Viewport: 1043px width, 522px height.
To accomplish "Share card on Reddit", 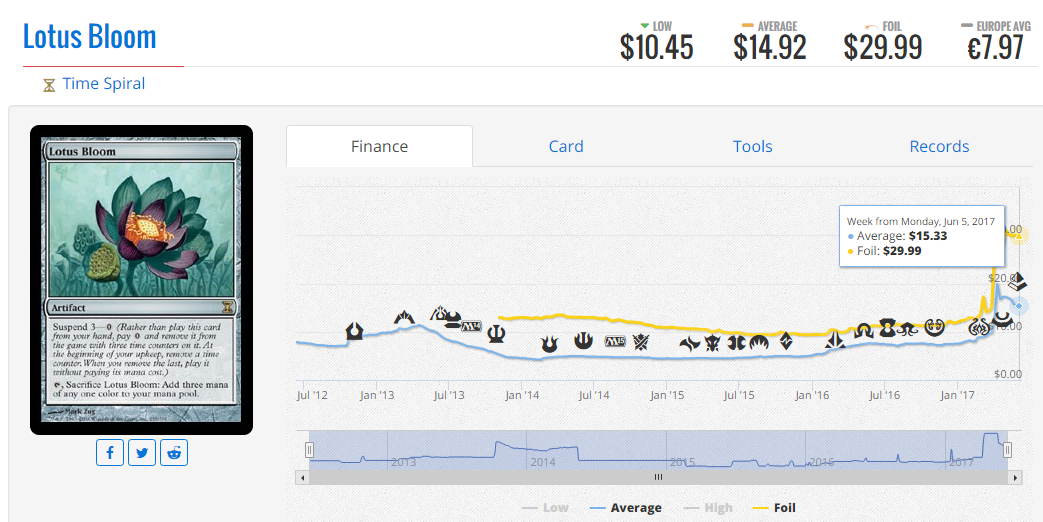I will coord(175,453).
